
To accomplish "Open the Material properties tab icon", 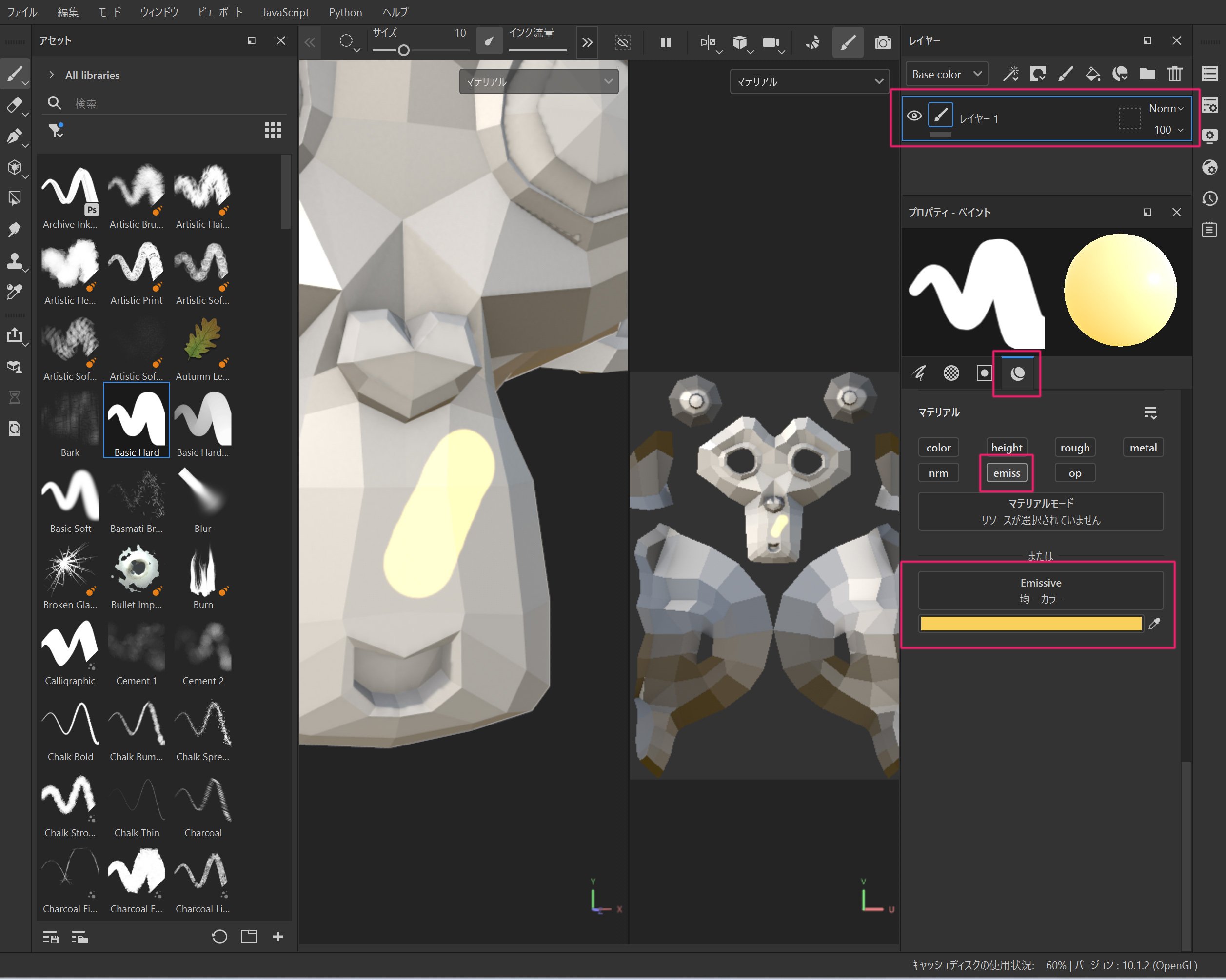I will point(1017,373).
